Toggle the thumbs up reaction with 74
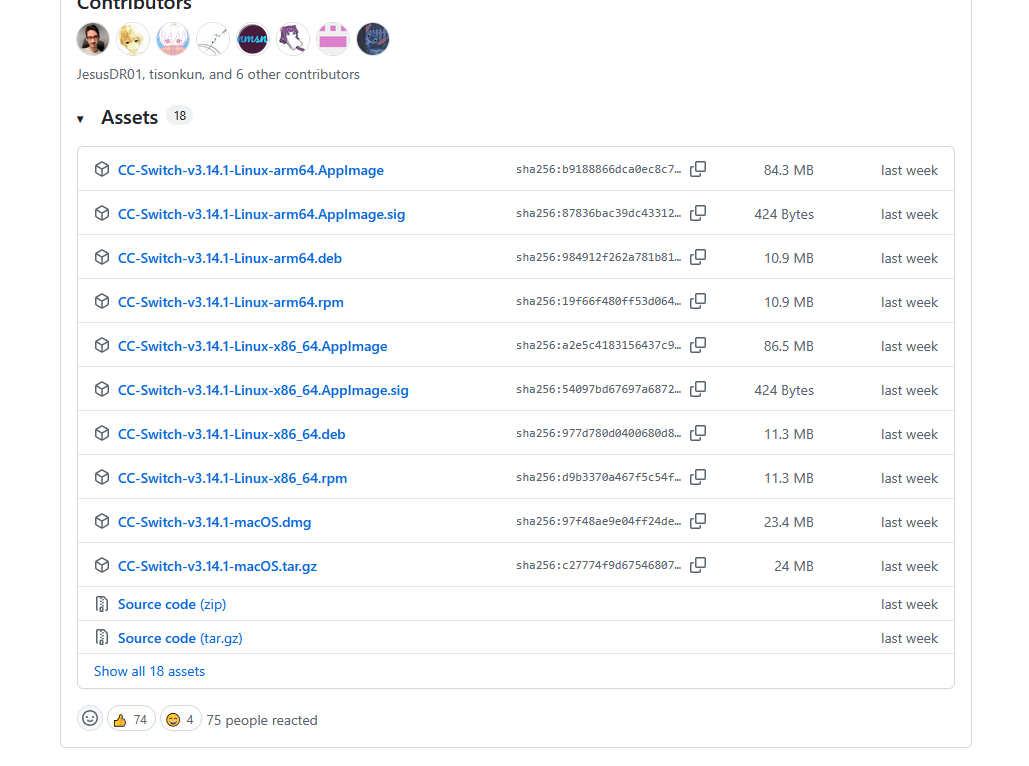Screen dimensions: 1029x766 (131, 719)
